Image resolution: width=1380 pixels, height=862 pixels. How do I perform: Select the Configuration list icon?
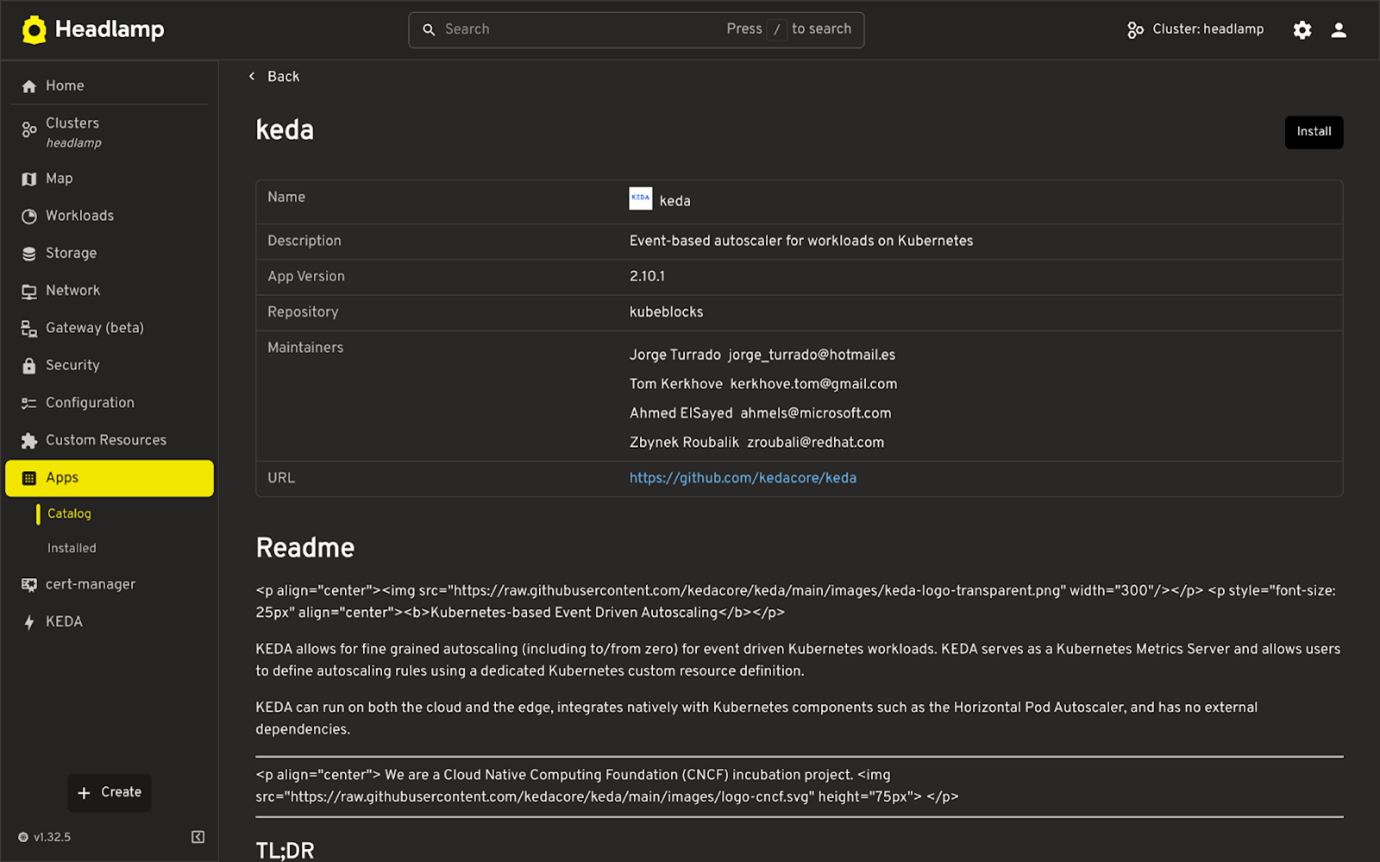pos(29,403)
